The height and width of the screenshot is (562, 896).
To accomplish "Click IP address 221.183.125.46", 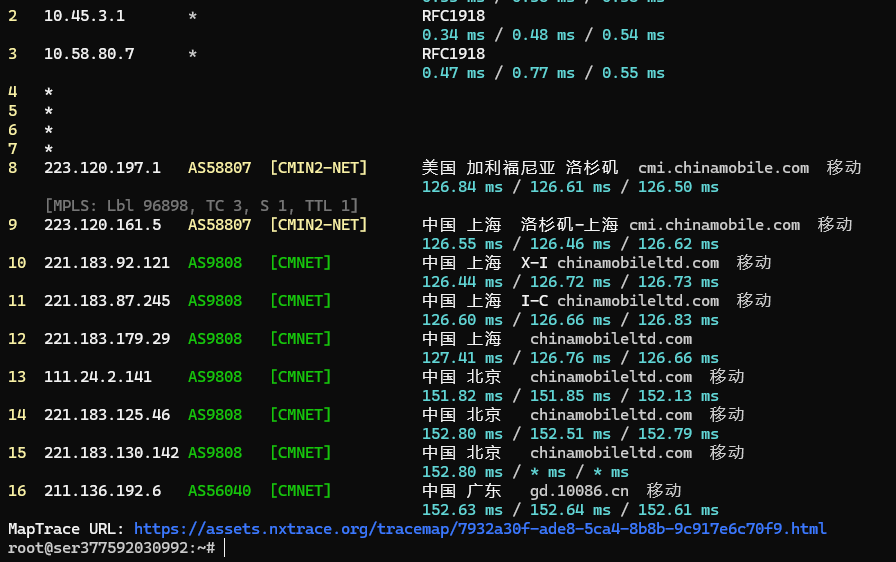I will pos(107,415).
